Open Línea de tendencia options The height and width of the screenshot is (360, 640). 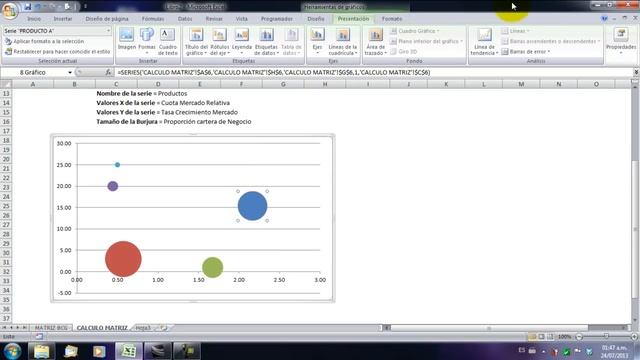tap(484, 42)
